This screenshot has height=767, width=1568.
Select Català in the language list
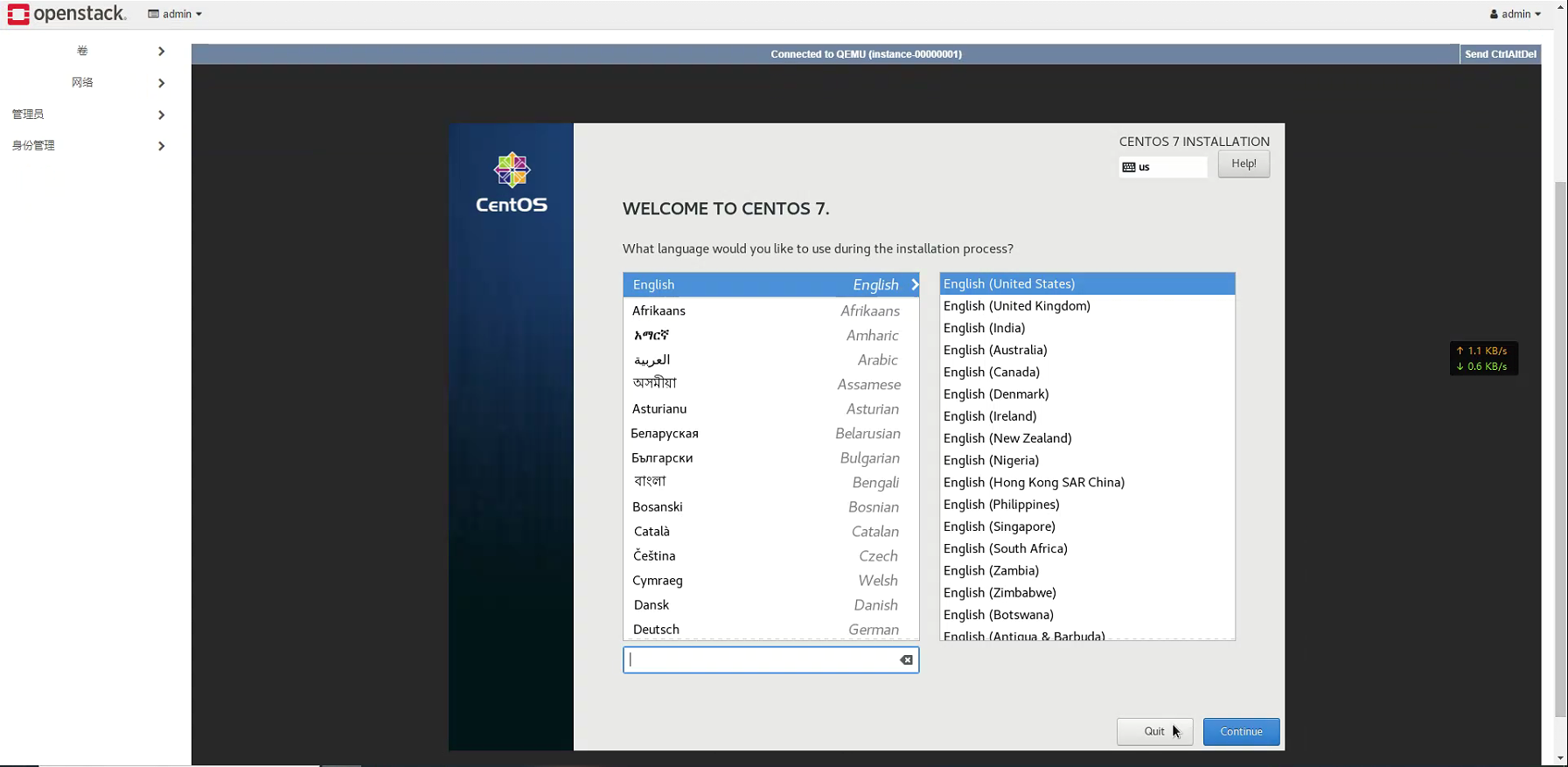(771, 532)
